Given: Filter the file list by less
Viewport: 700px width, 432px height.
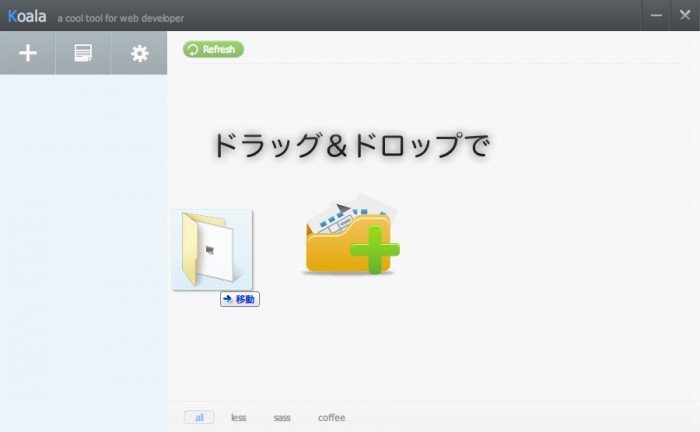Looking at the screenshot, I should 238,417.
